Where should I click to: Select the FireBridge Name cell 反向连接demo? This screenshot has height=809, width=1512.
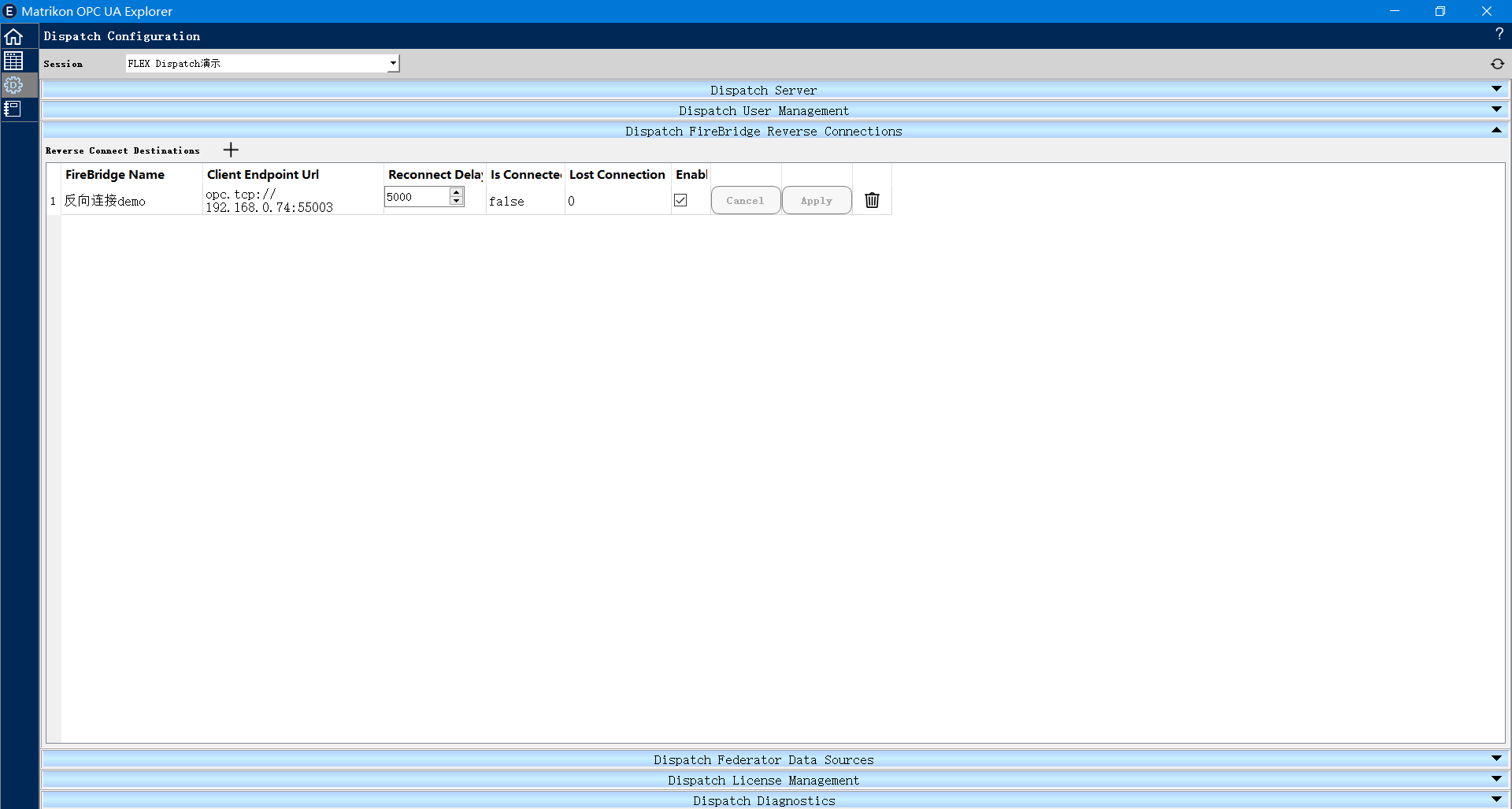pos(131,201)
